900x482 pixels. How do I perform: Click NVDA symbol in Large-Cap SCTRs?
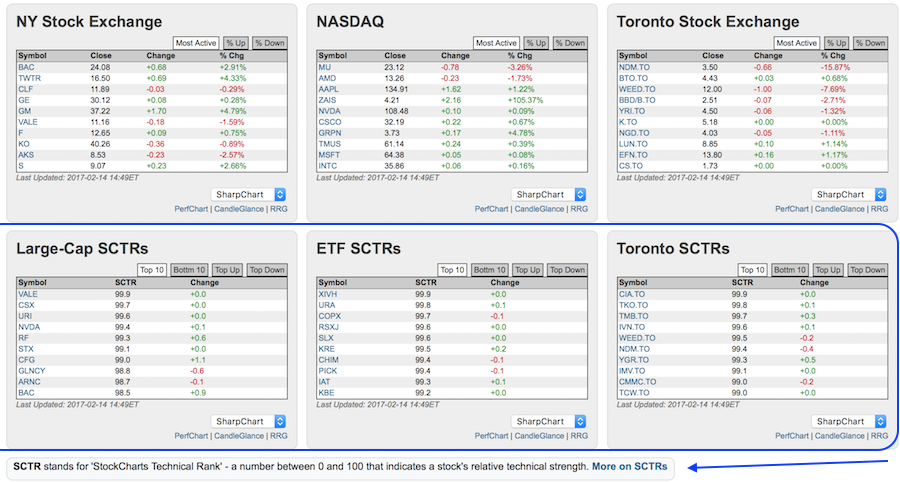tap(28, 326)
